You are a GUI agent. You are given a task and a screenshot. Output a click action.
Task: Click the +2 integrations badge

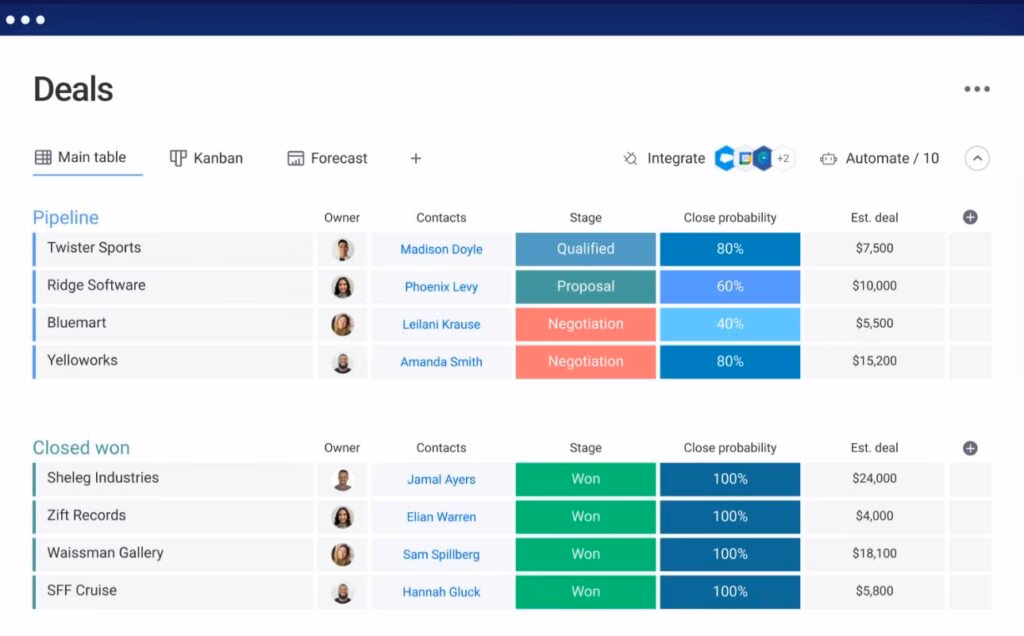point(783,158)
